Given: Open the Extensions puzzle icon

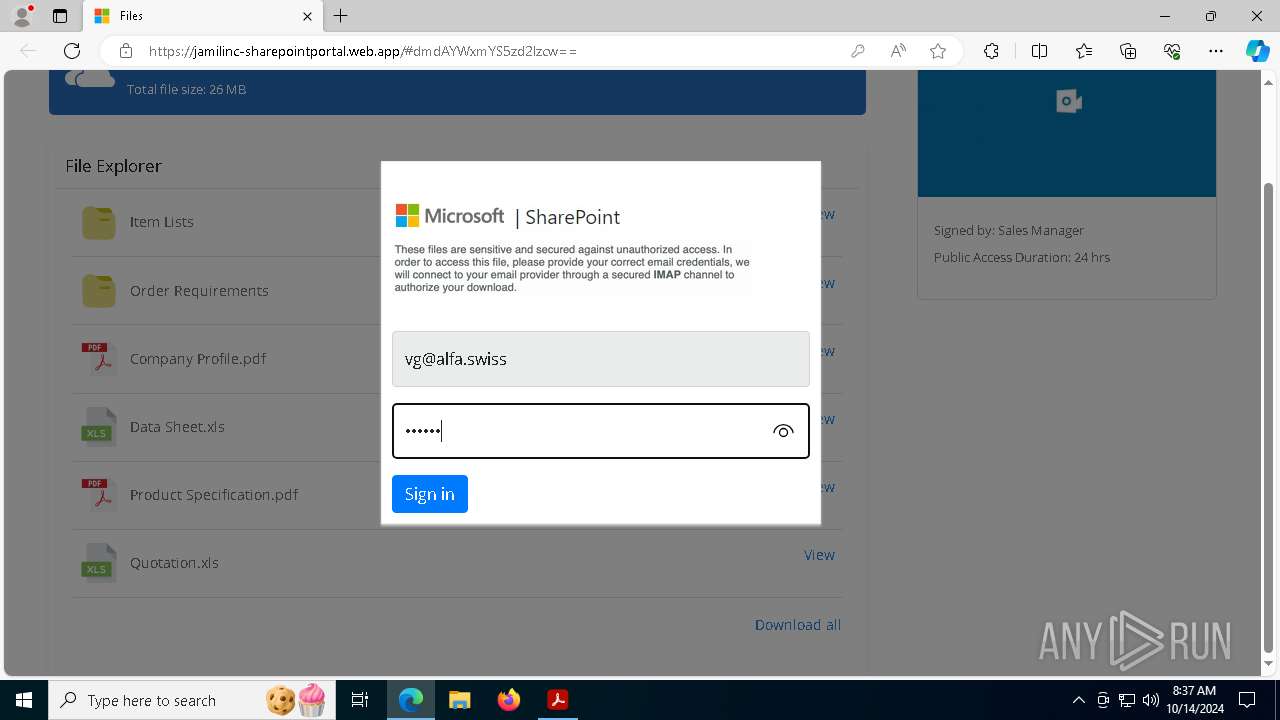Looking at the screenshot, I should pos(991,51).
